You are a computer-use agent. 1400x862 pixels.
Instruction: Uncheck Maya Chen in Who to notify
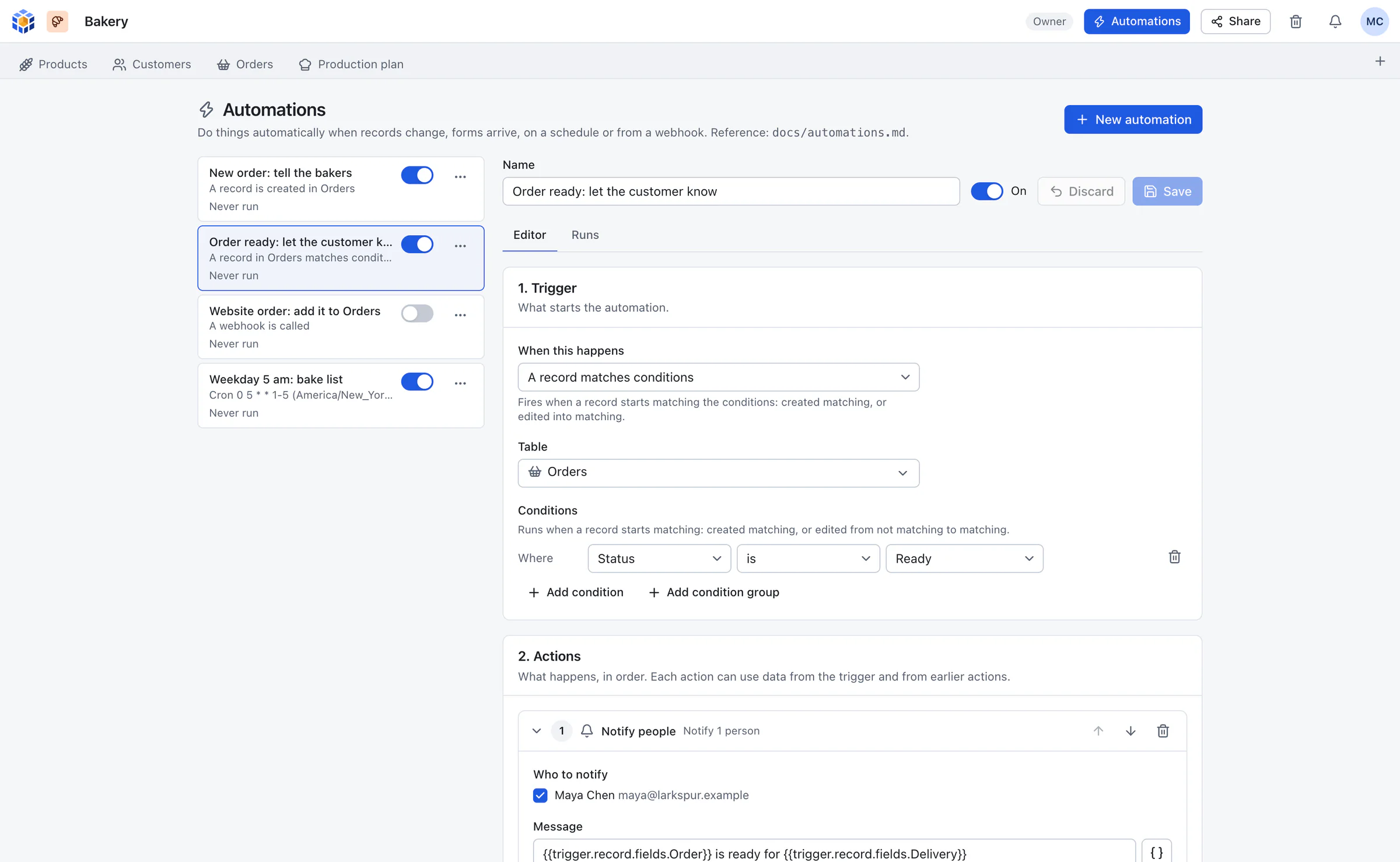click(x=540, y=795)
